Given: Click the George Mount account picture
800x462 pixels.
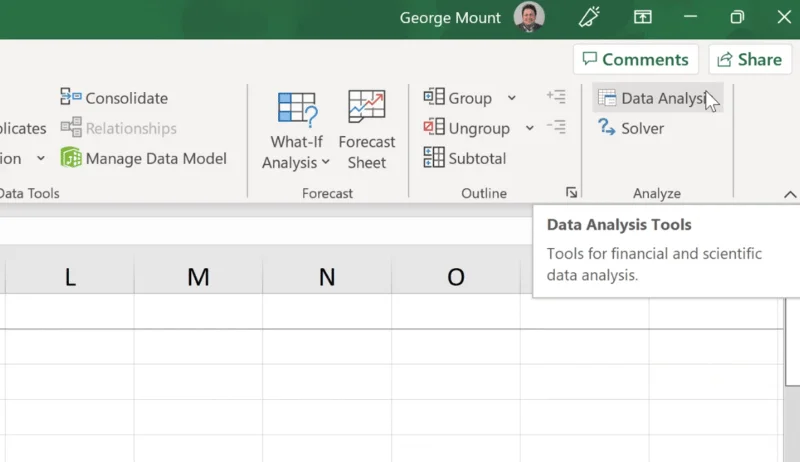Looking at the screenshot, I should (x=529, y=17).
